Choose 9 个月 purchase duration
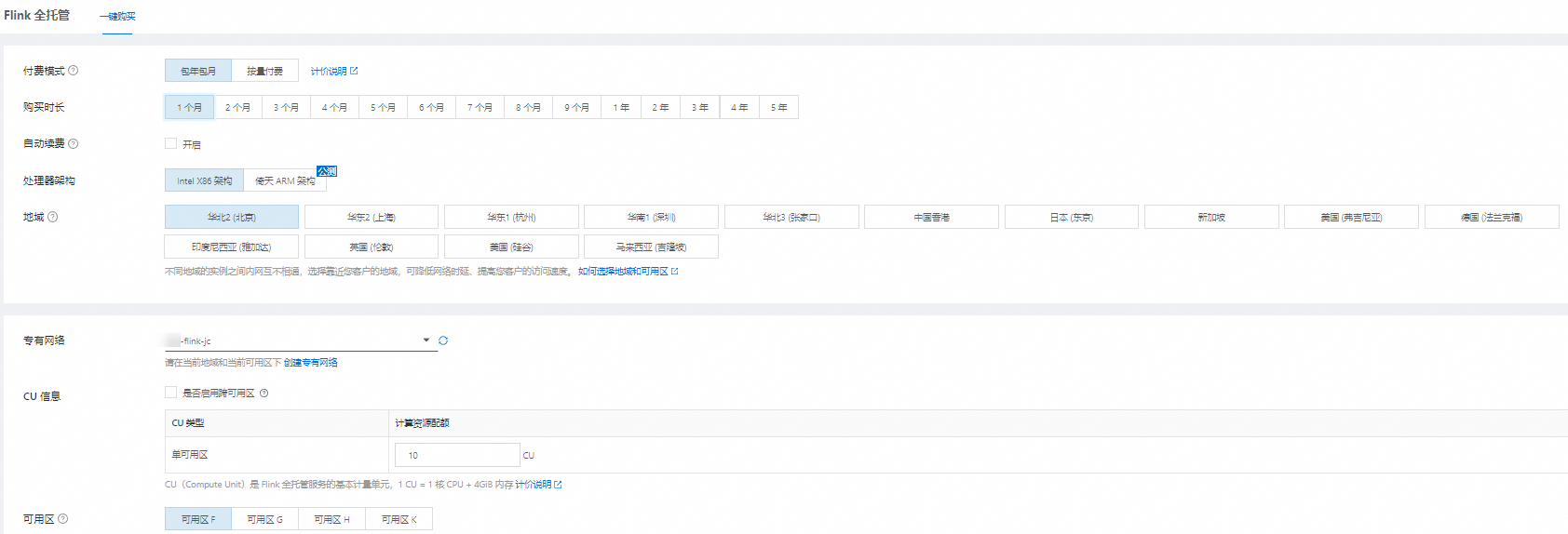1568x534 pixels. [x=577, y=107]
